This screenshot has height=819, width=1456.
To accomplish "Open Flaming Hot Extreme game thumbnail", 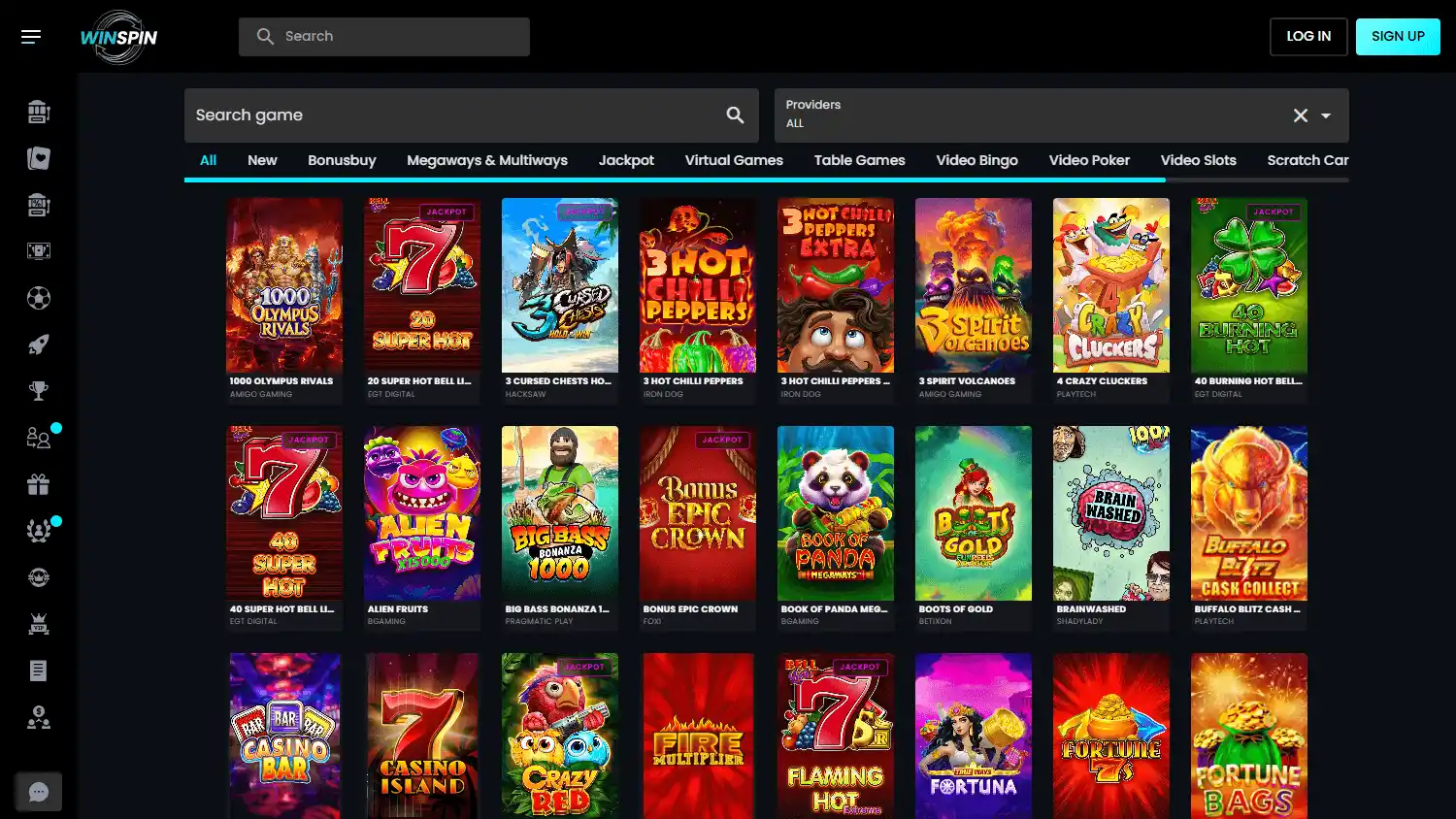I will (836, 736).
